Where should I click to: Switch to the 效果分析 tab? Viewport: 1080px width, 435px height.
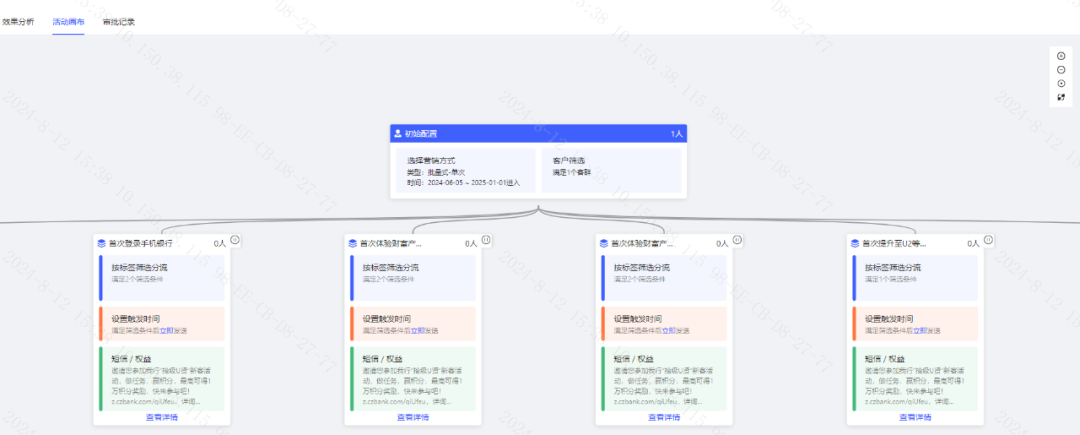pos(17,21)
